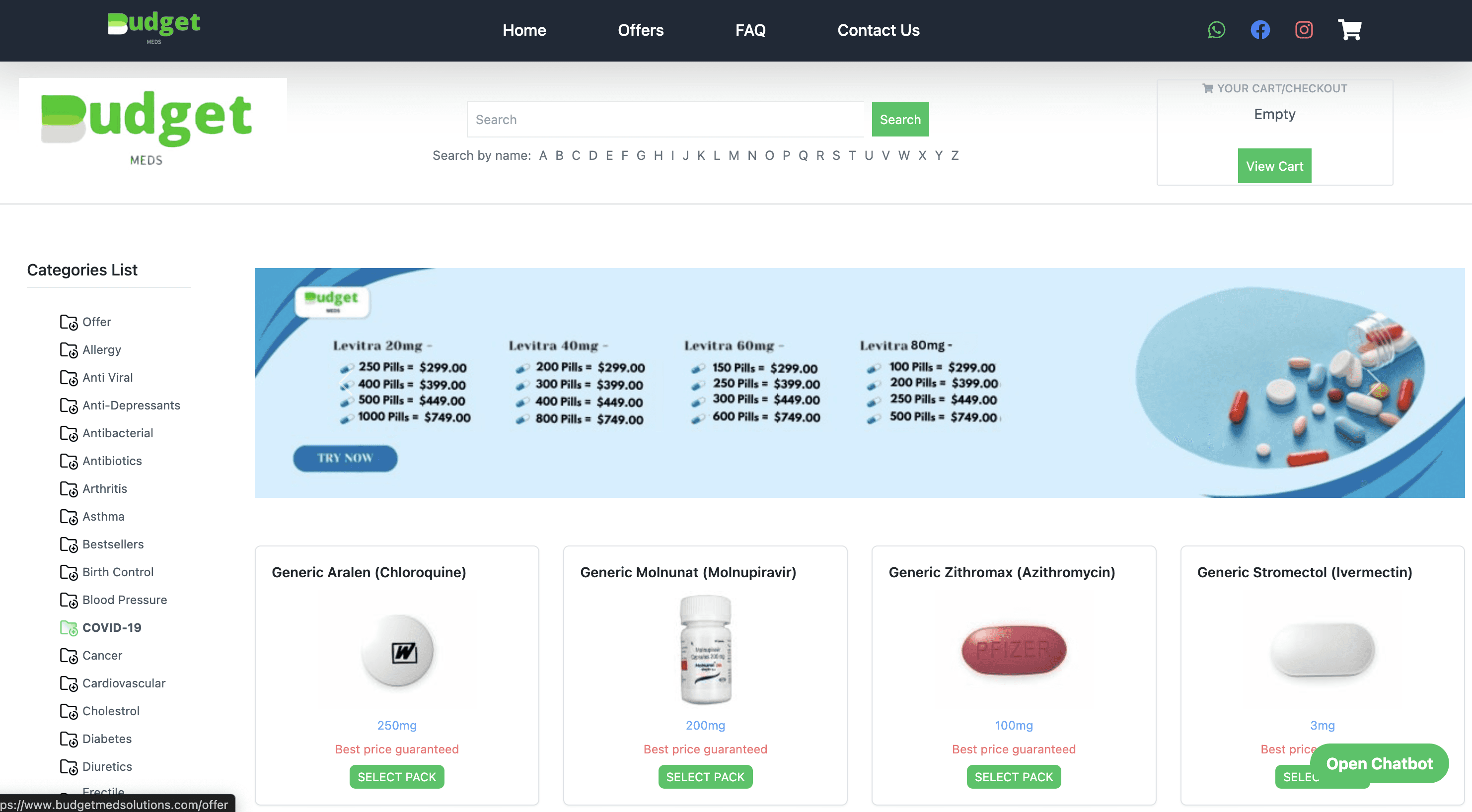Focus the Search input field

(x=665, y=119)
